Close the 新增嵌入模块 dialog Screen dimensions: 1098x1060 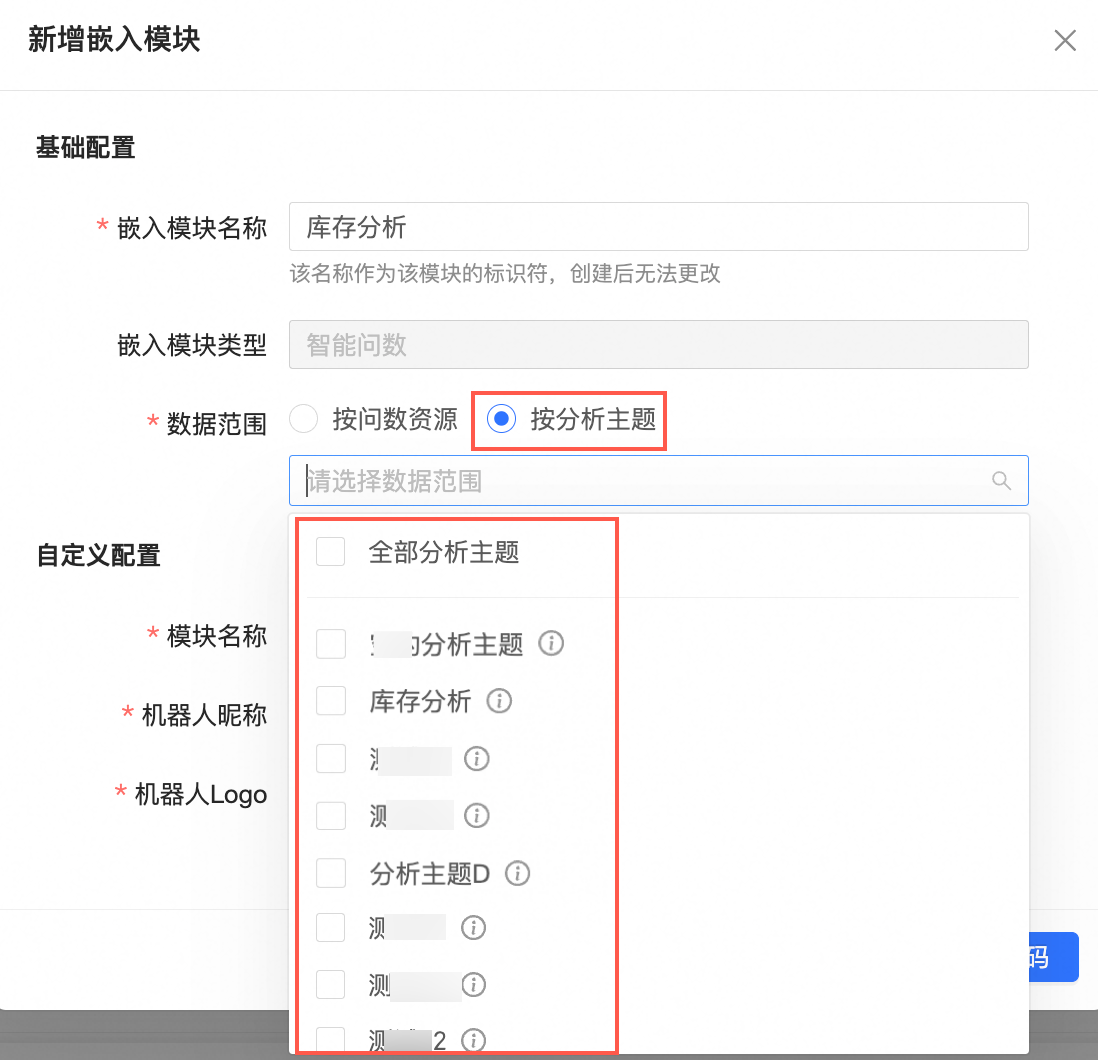point(1065,41)
